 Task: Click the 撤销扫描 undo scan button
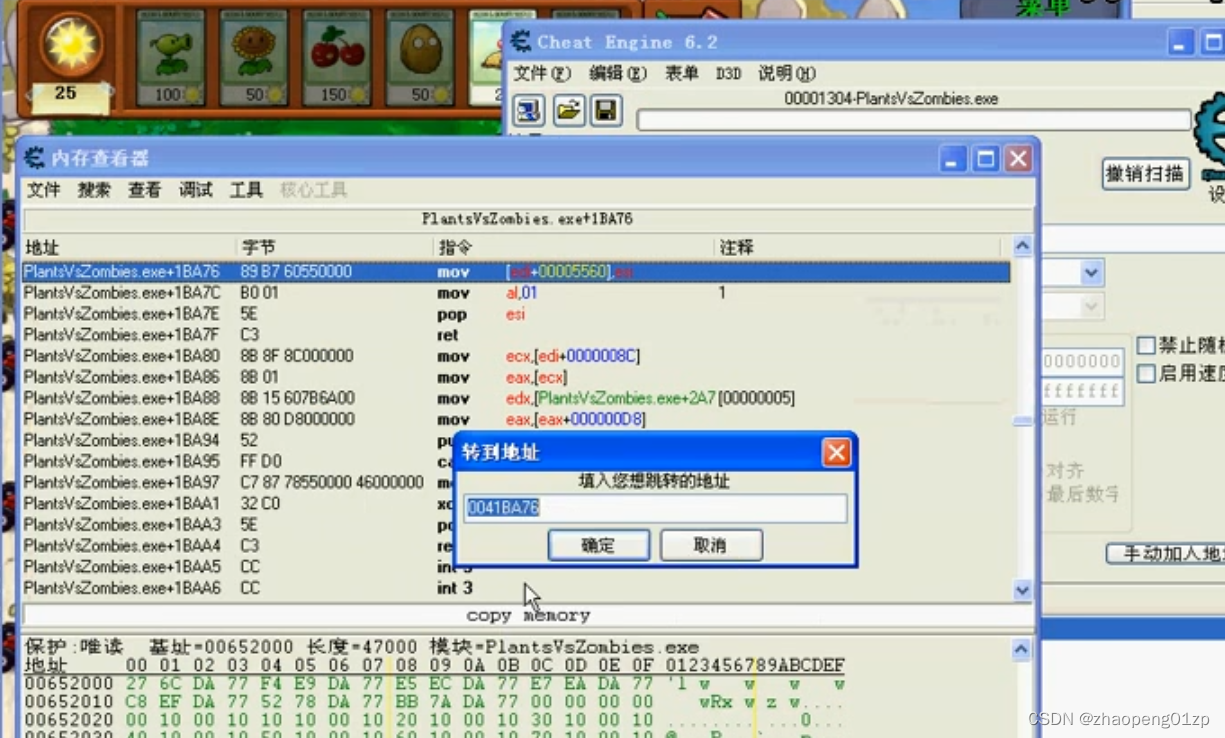pos(1145,174)
